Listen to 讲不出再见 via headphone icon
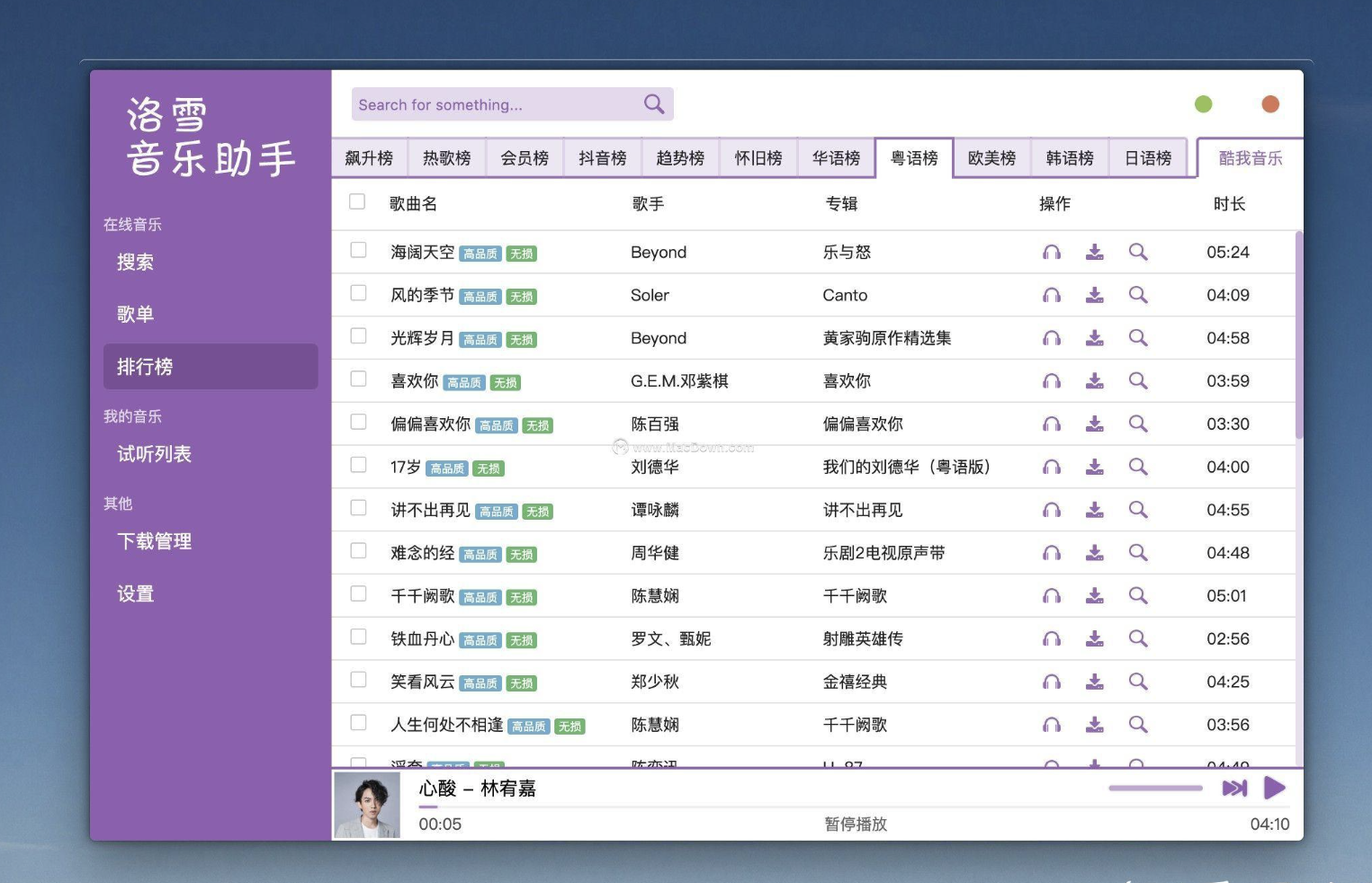The image size is (1372, 883). 1052,510
